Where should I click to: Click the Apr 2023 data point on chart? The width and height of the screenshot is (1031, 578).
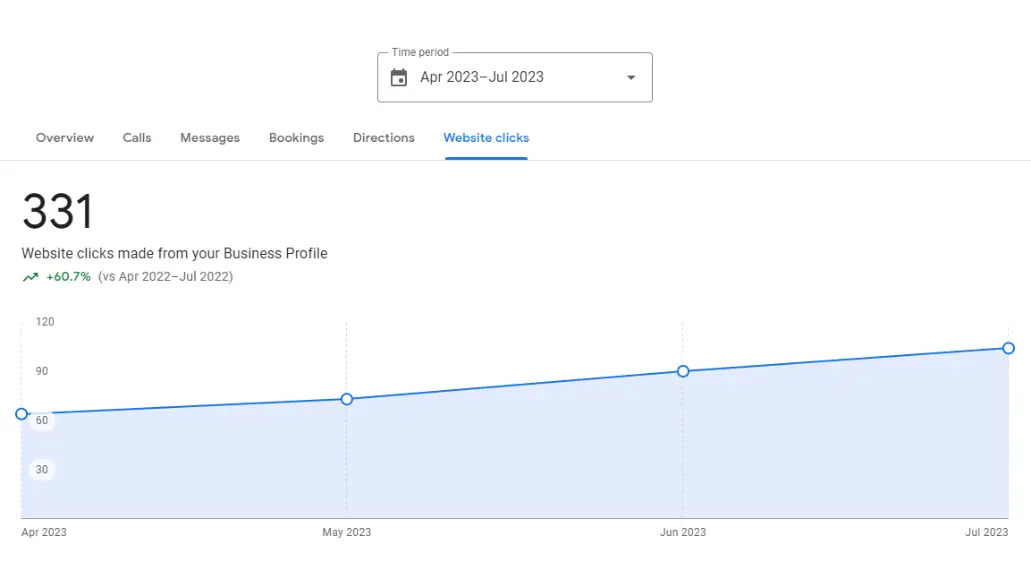tap(22, 414)
